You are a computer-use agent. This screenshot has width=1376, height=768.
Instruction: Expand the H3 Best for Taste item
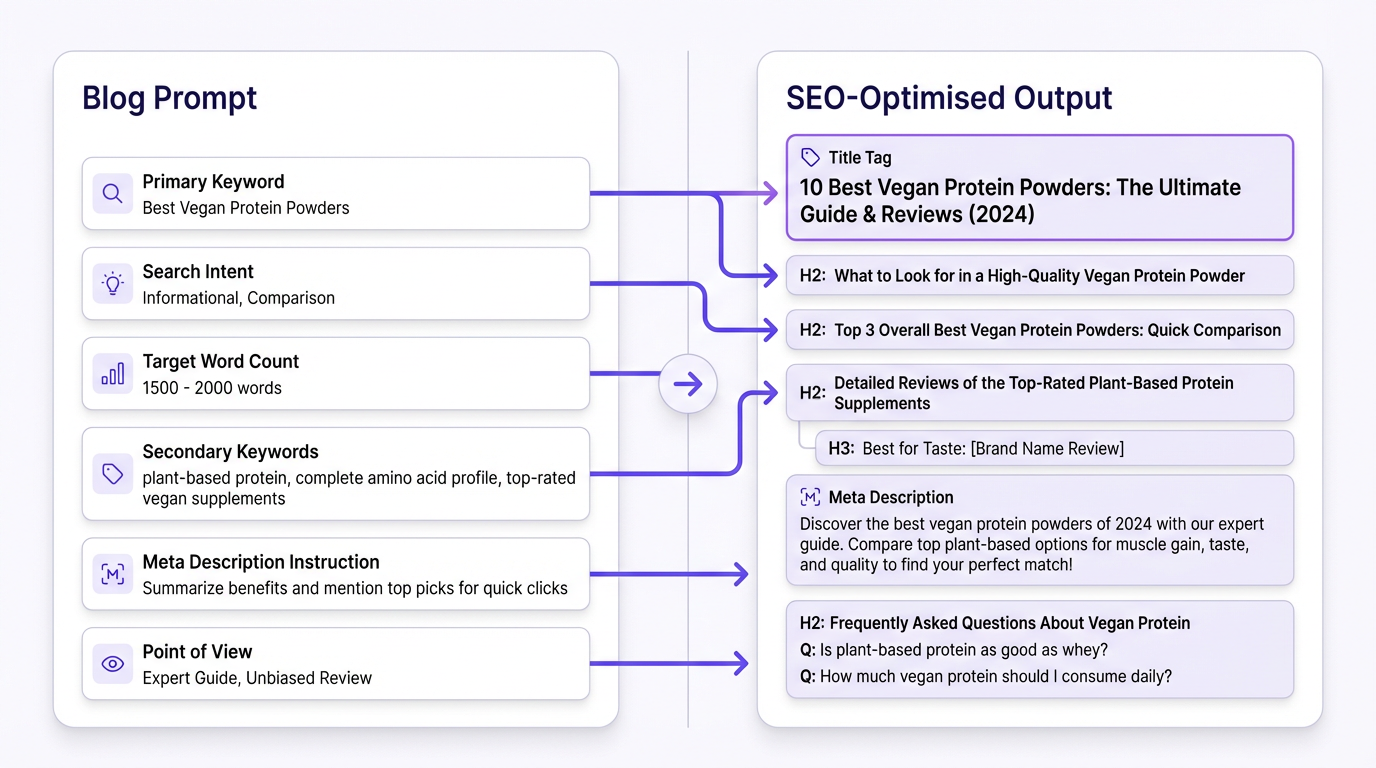(x=1054, y=448)
